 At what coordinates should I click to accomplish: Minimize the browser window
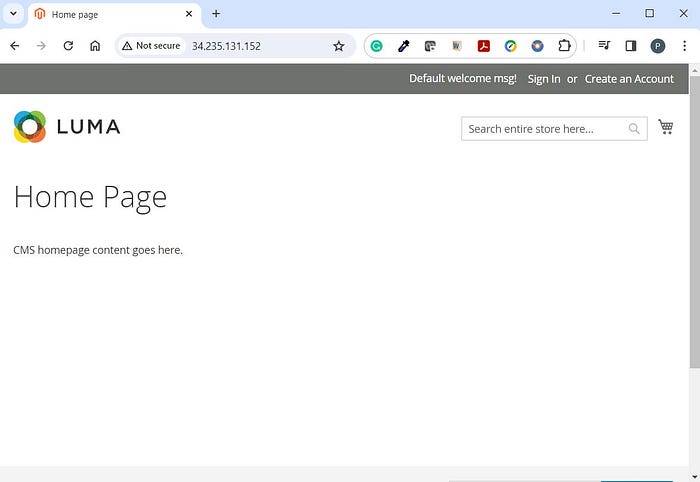616,13
